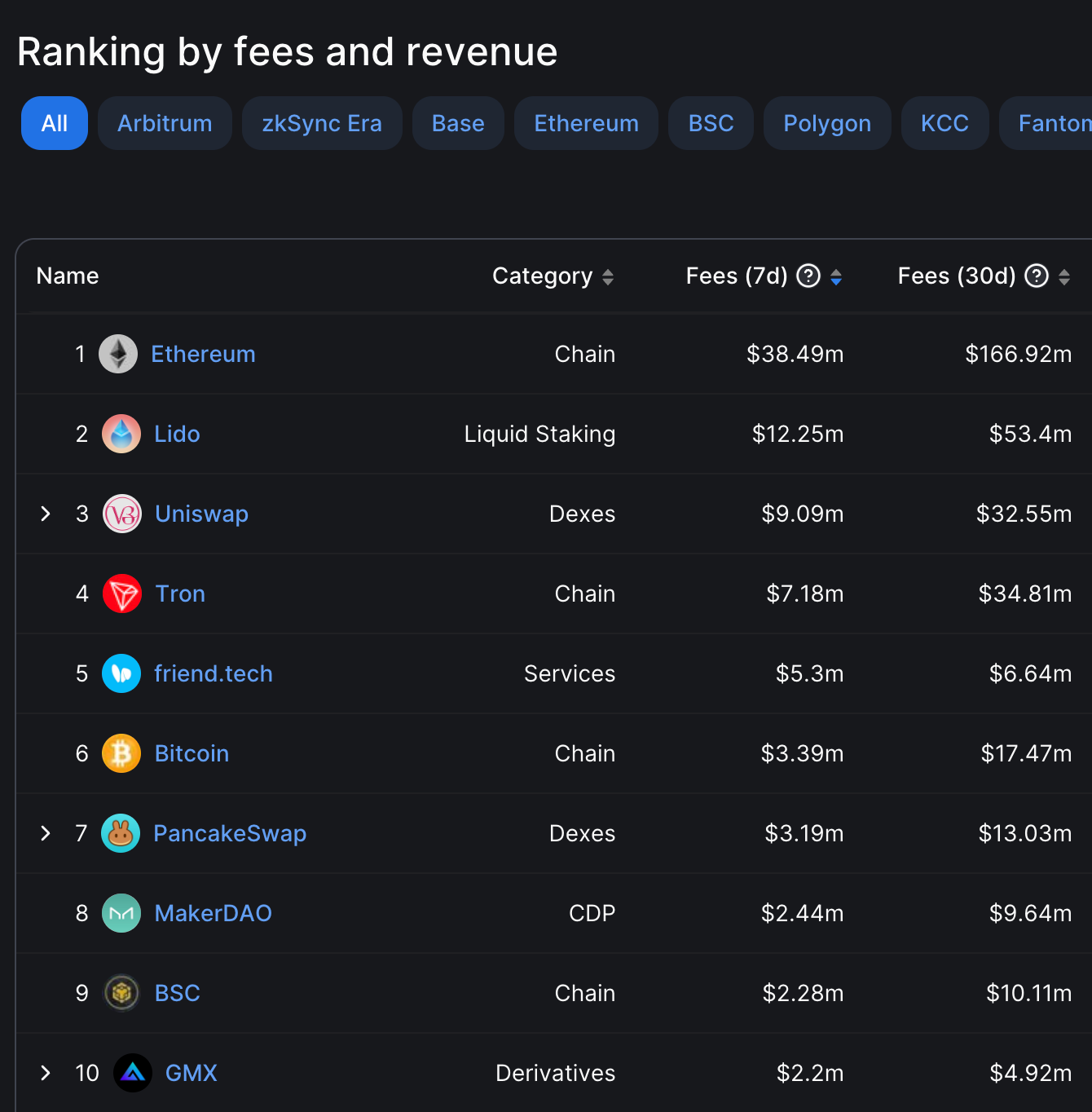Image resolution: width=1092 pixels, height=1112 pixels.
Task: Click the friend.tech blue logo icon
Action: click(x=121, y=673)
